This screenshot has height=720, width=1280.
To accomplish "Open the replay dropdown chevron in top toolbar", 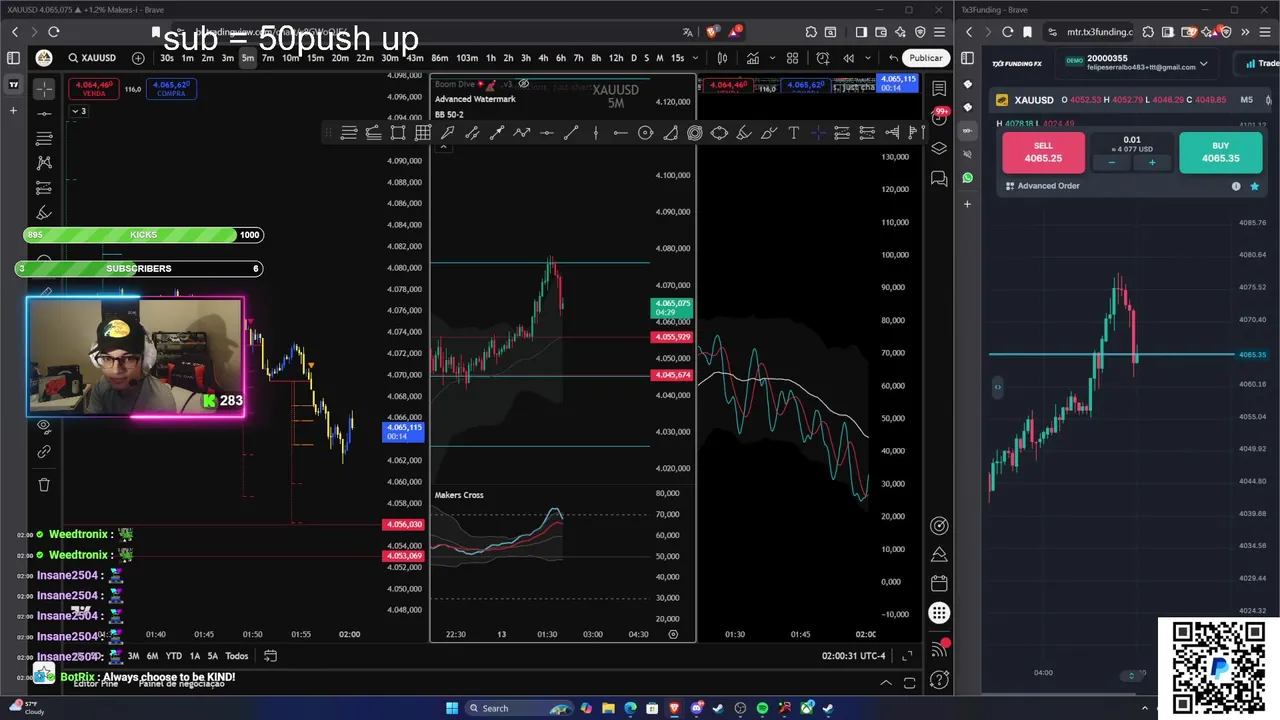I will click(x=867, y=58).
